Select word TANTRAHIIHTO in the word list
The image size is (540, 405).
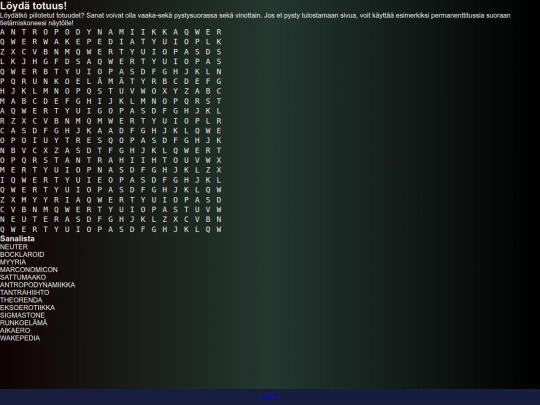pyautogui.click(x=24, y=292)
